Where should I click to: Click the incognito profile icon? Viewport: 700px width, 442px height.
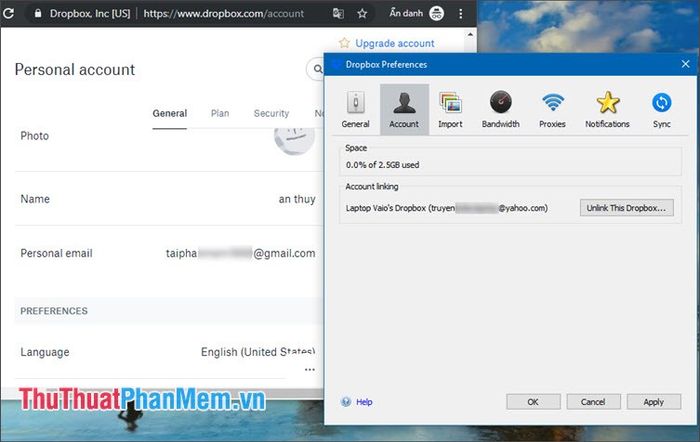point(437,13)
